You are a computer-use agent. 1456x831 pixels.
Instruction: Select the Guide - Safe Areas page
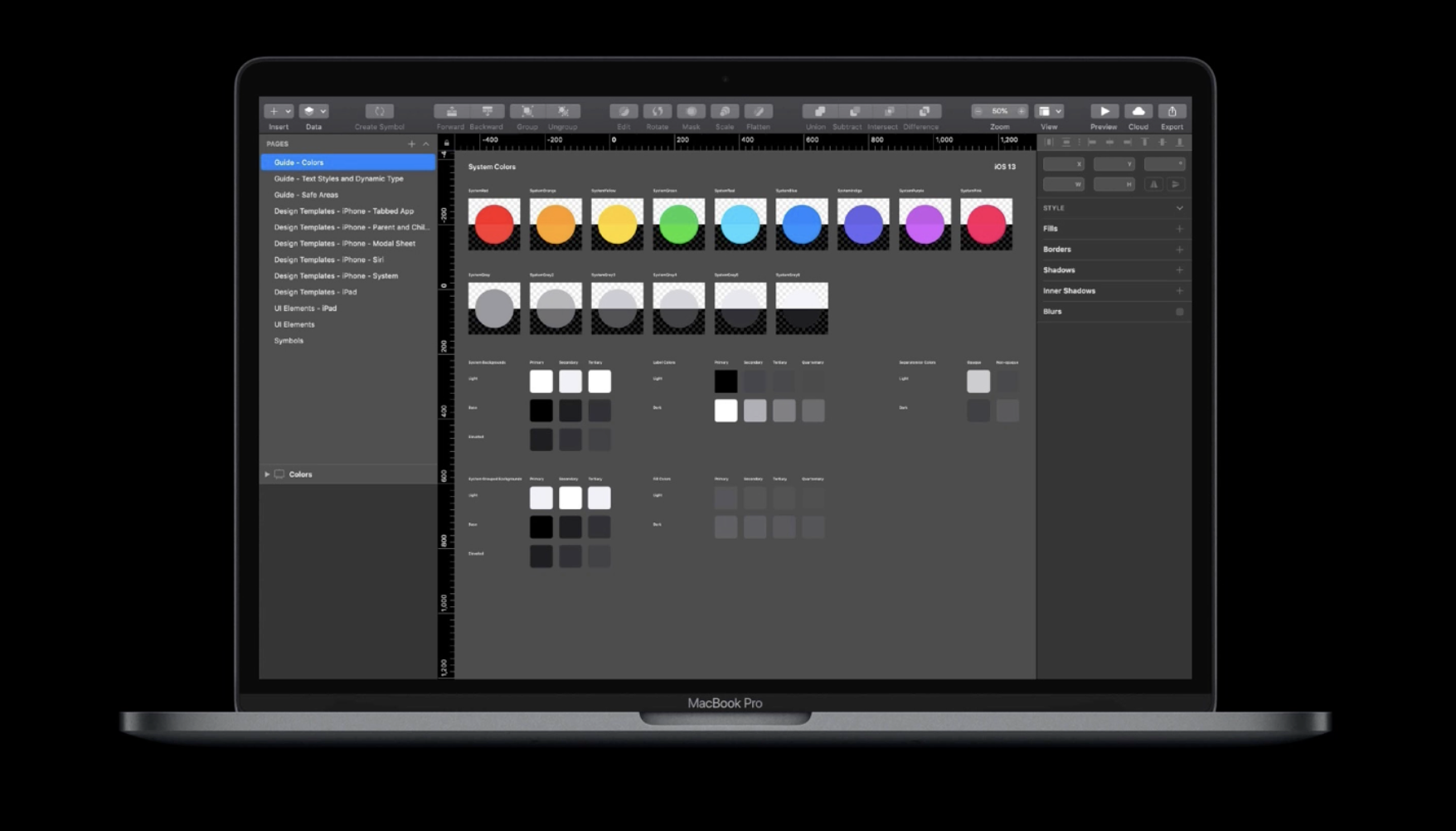click(x=306, y=195)
